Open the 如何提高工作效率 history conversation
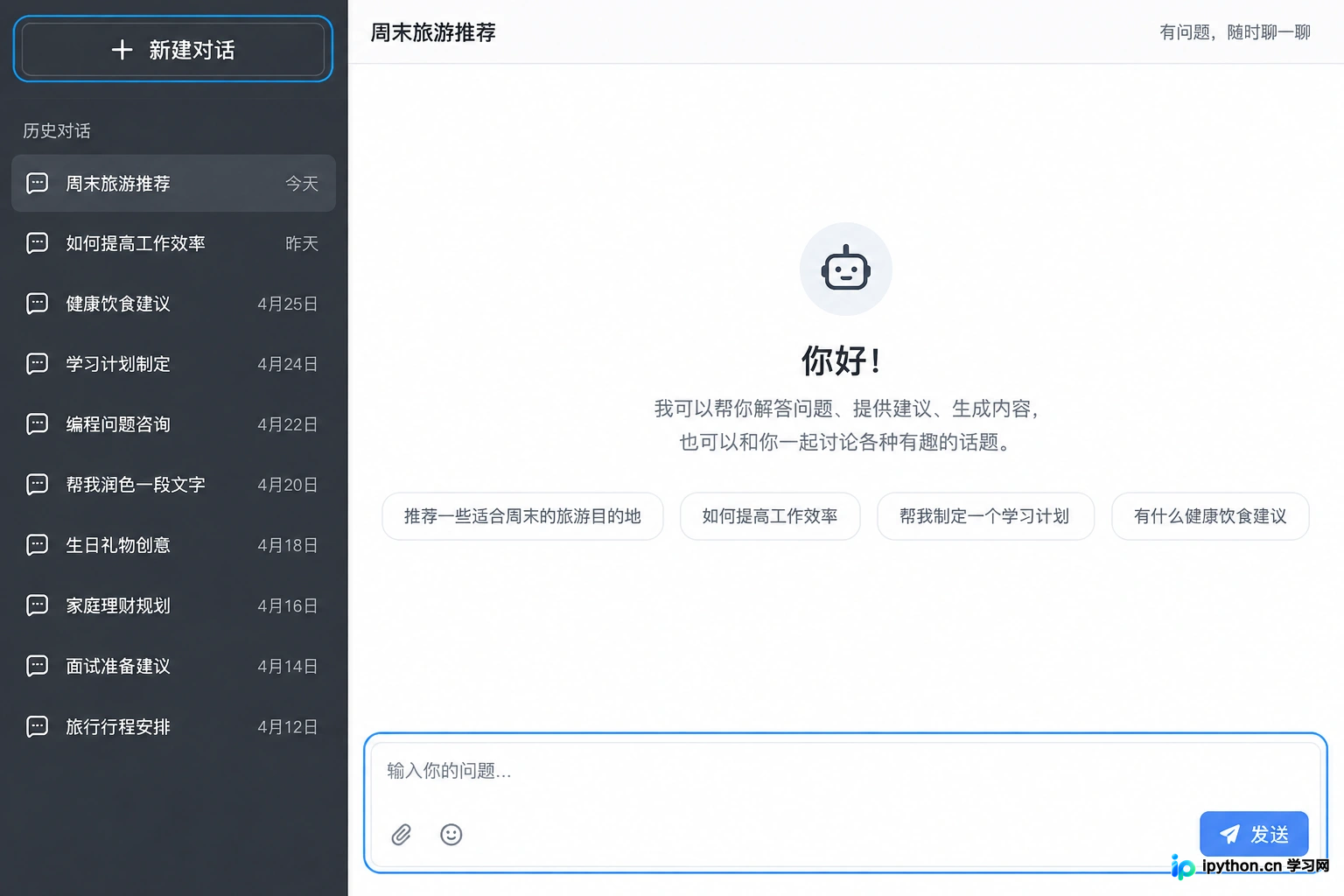Viewport: 1344px width, 896px height. click(x=173, y=243)
